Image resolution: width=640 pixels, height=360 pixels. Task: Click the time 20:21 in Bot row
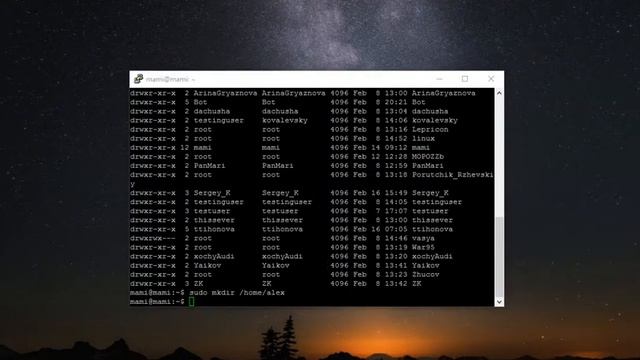coord(396,102)
